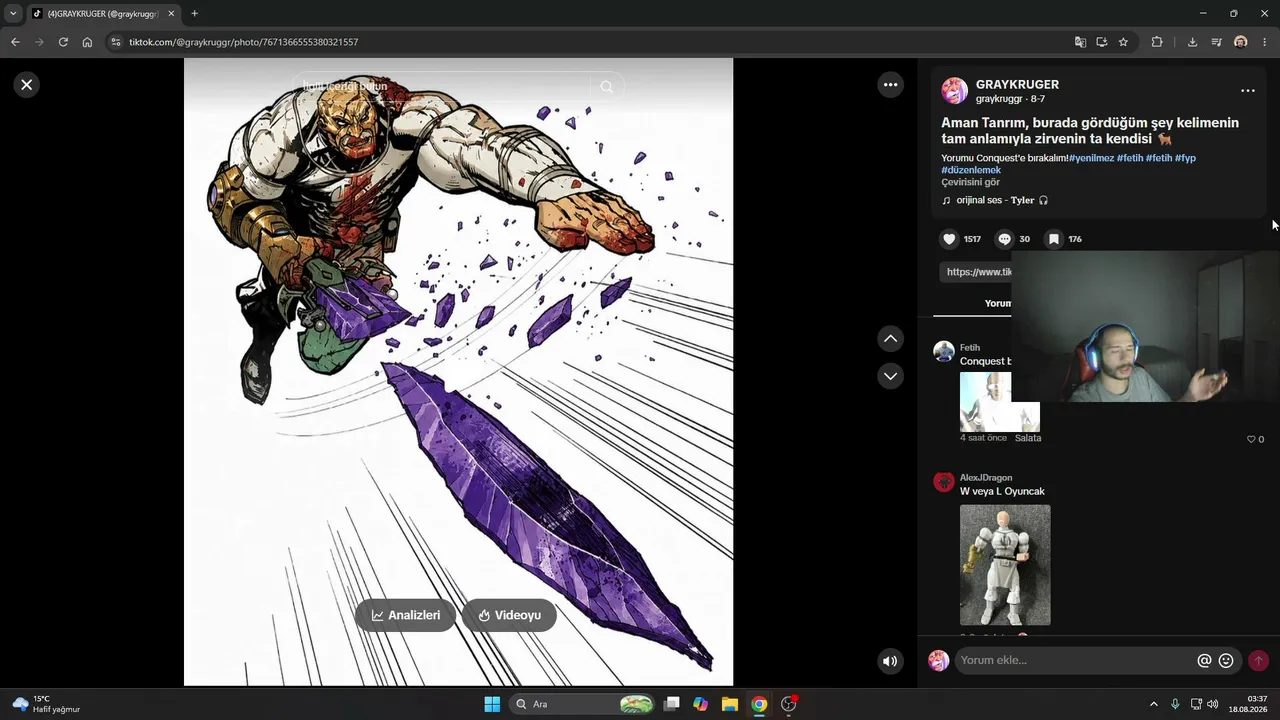View site information icon in address bar
This screenshot has width=1280, height=720.
click(x=116, y=42)
